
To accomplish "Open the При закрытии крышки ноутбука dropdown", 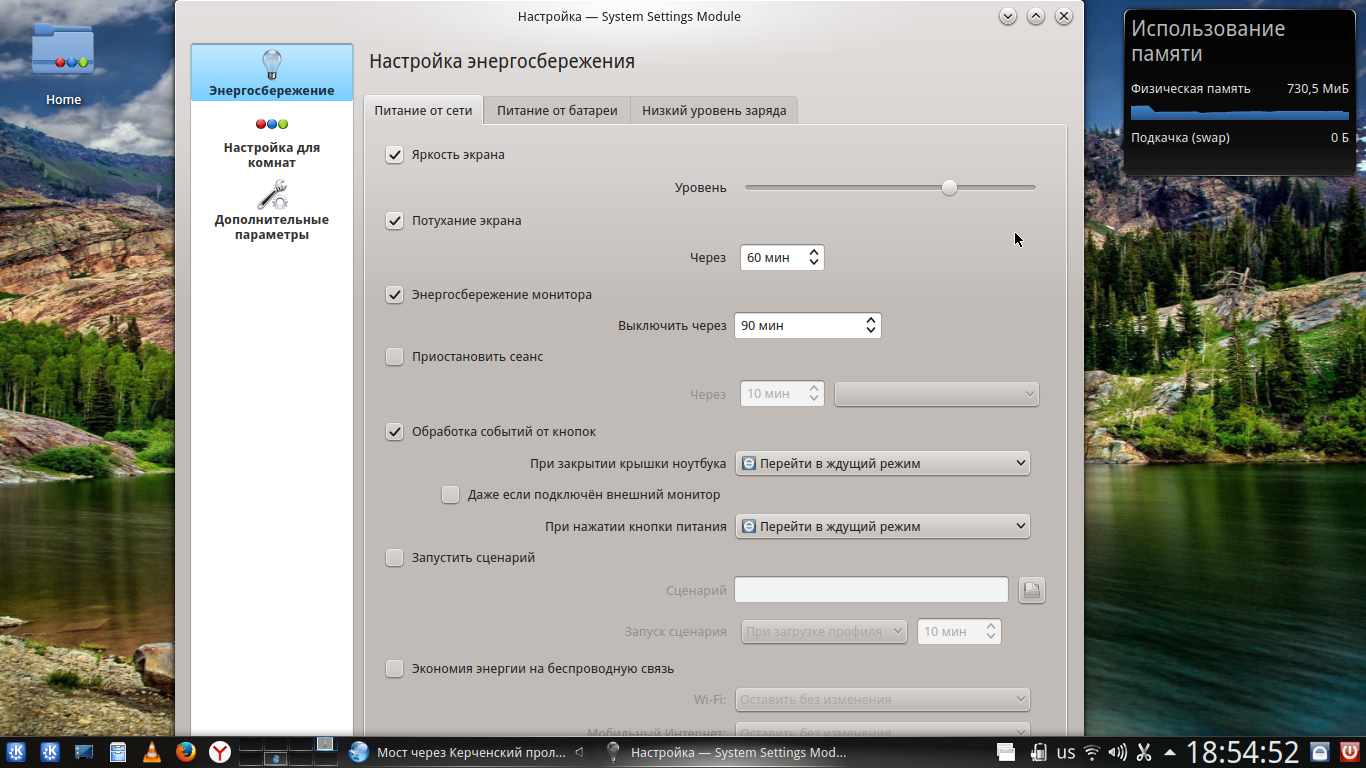I will [883, 463].
